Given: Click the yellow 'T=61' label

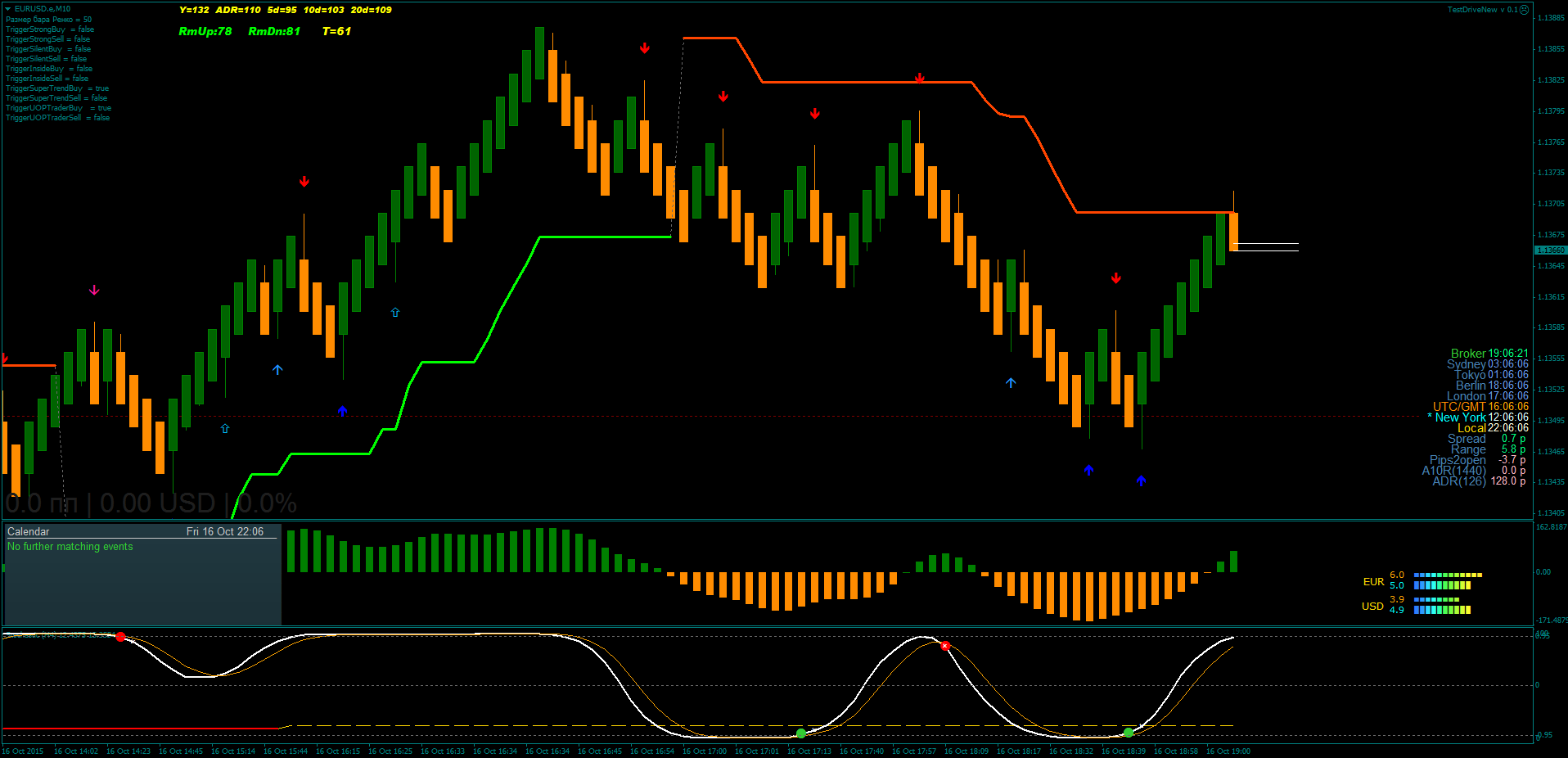Looking at the screenshot, I should 336,31.
